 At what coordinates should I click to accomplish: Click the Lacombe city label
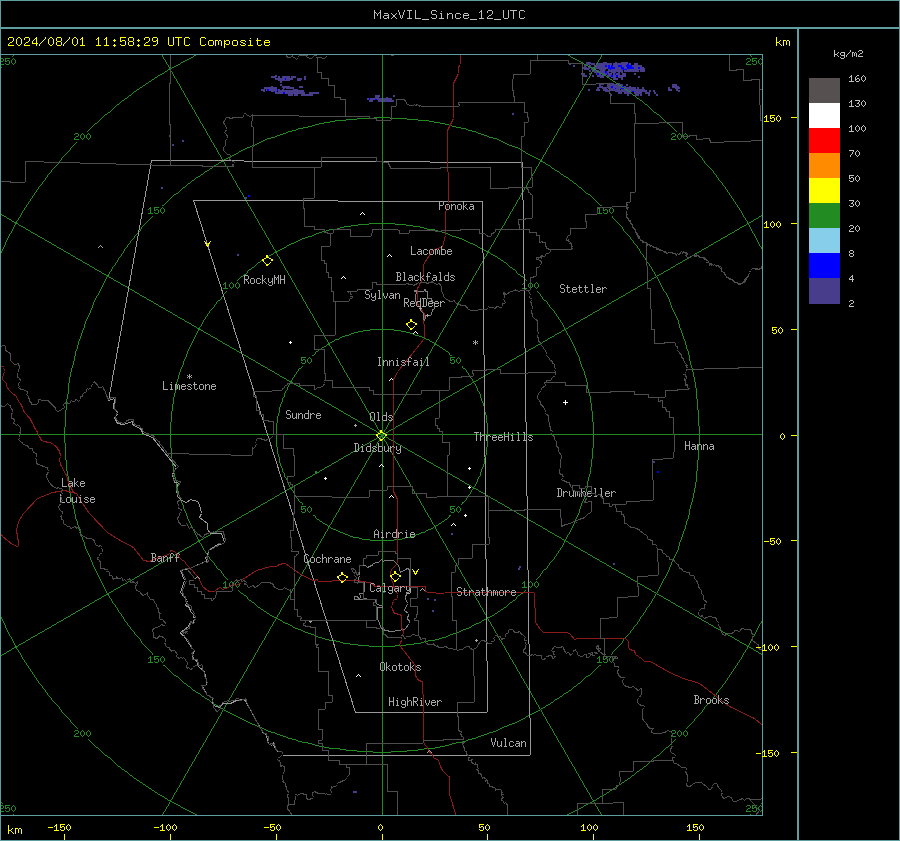point(431,251)
